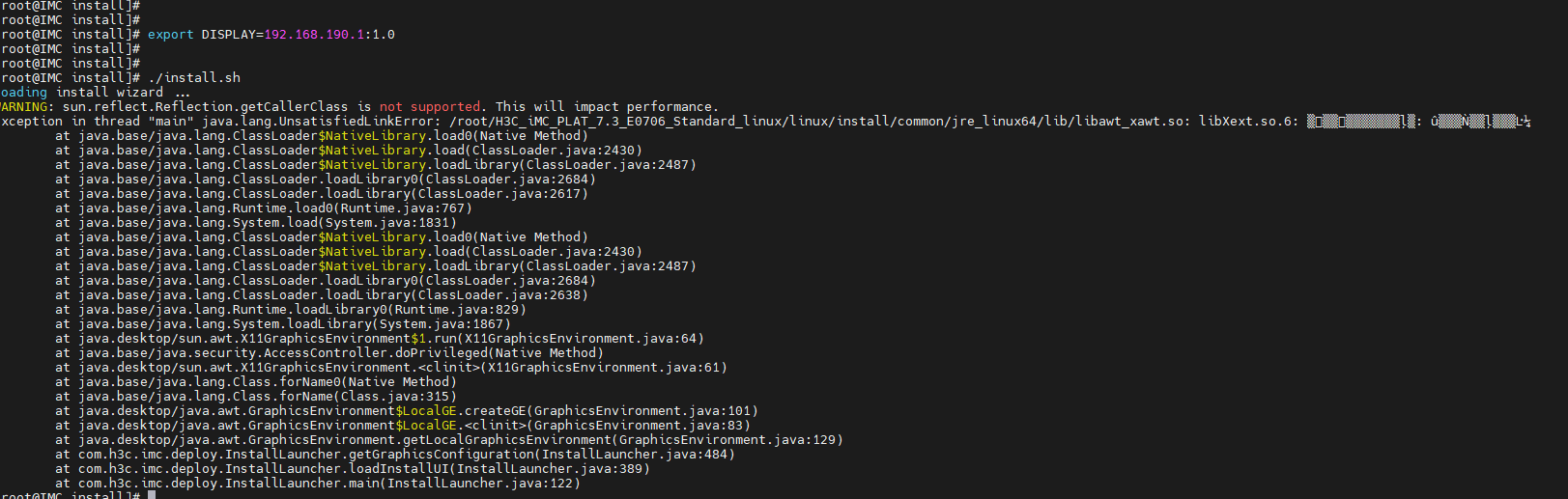
Task: Click the export DISPLAY command text
Action: coord(271,35)
